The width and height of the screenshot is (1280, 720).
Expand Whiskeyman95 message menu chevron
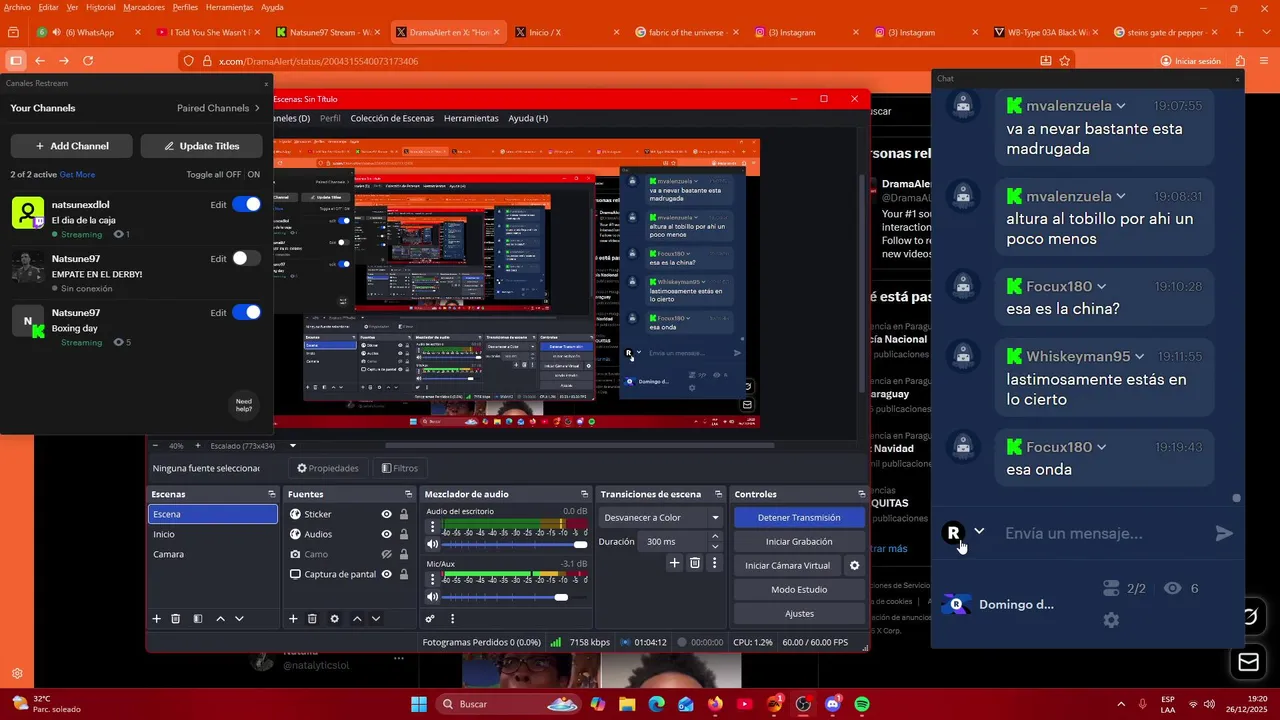pyautogui.click(x=1139, y=357)
